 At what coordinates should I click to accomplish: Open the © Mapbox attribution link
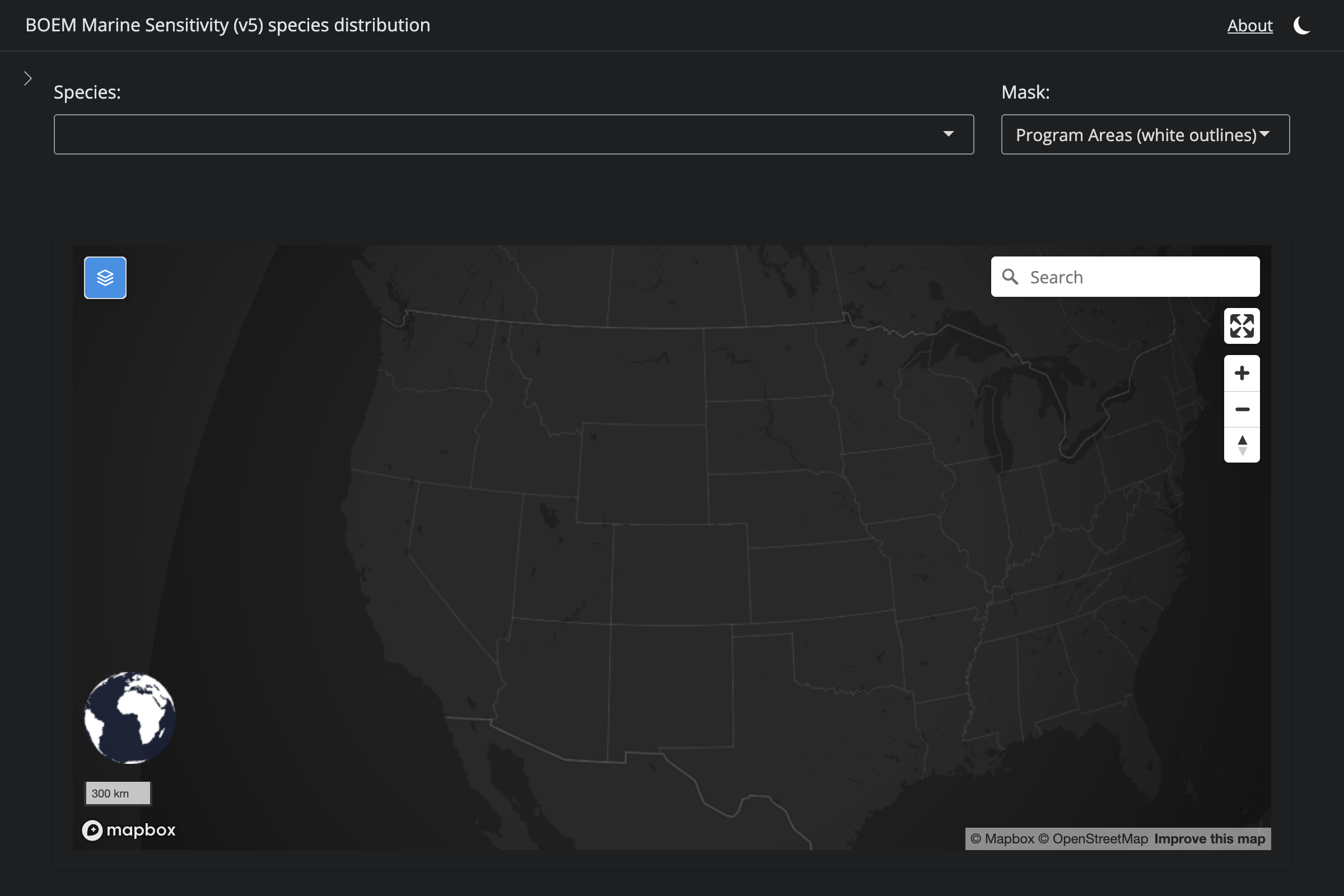1002,839
